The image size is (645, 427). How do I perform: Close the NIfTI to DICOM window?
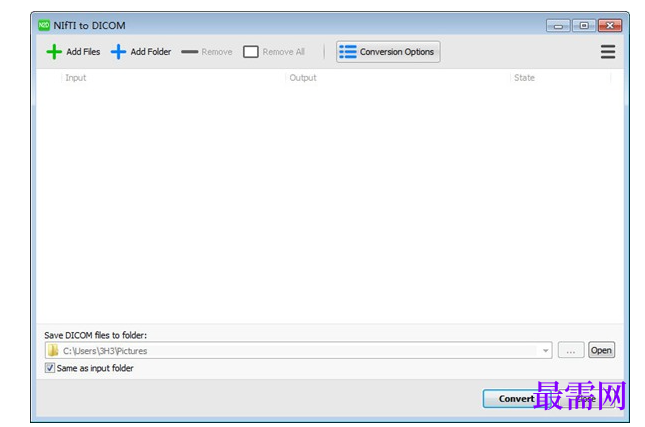point(610,26)
